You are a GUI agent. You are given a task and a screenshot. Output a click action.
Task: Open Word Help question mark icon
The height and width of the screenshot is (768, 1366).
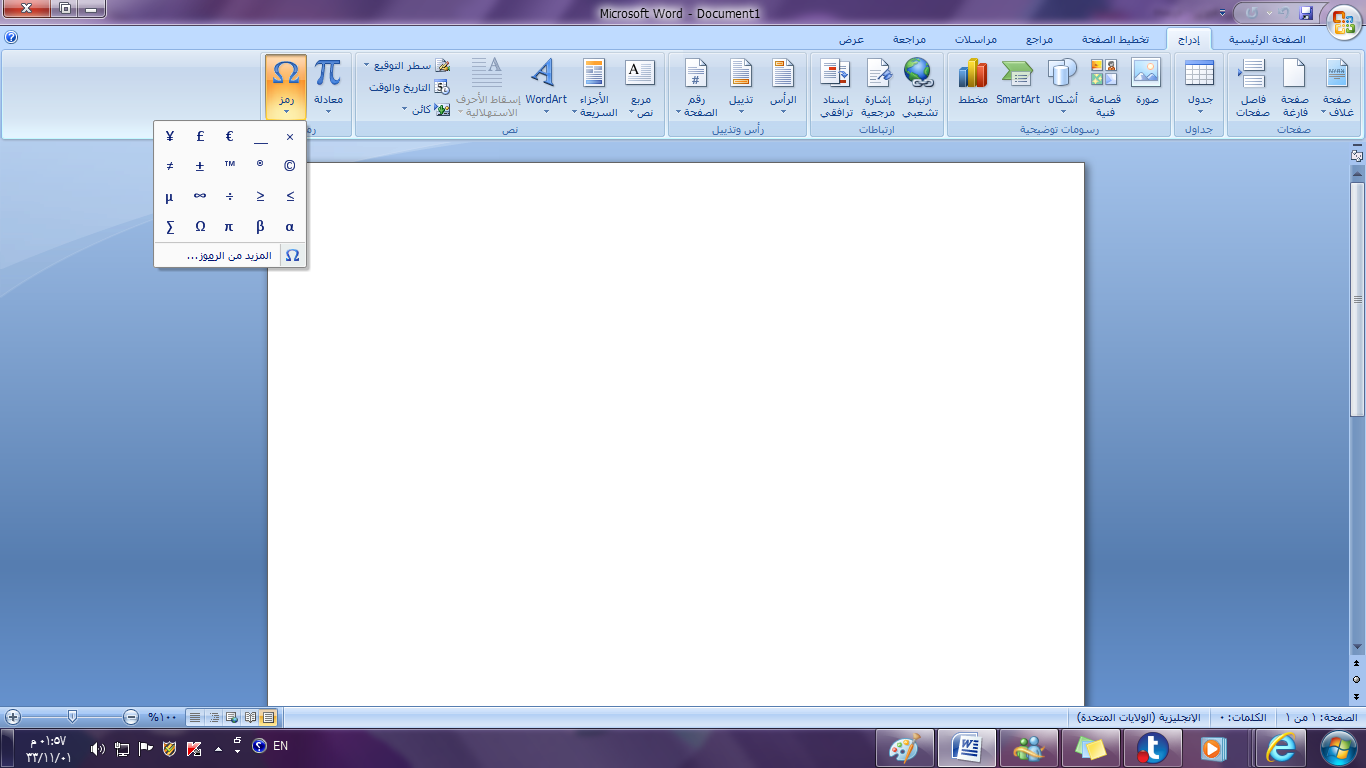click(x=11, y=38)
